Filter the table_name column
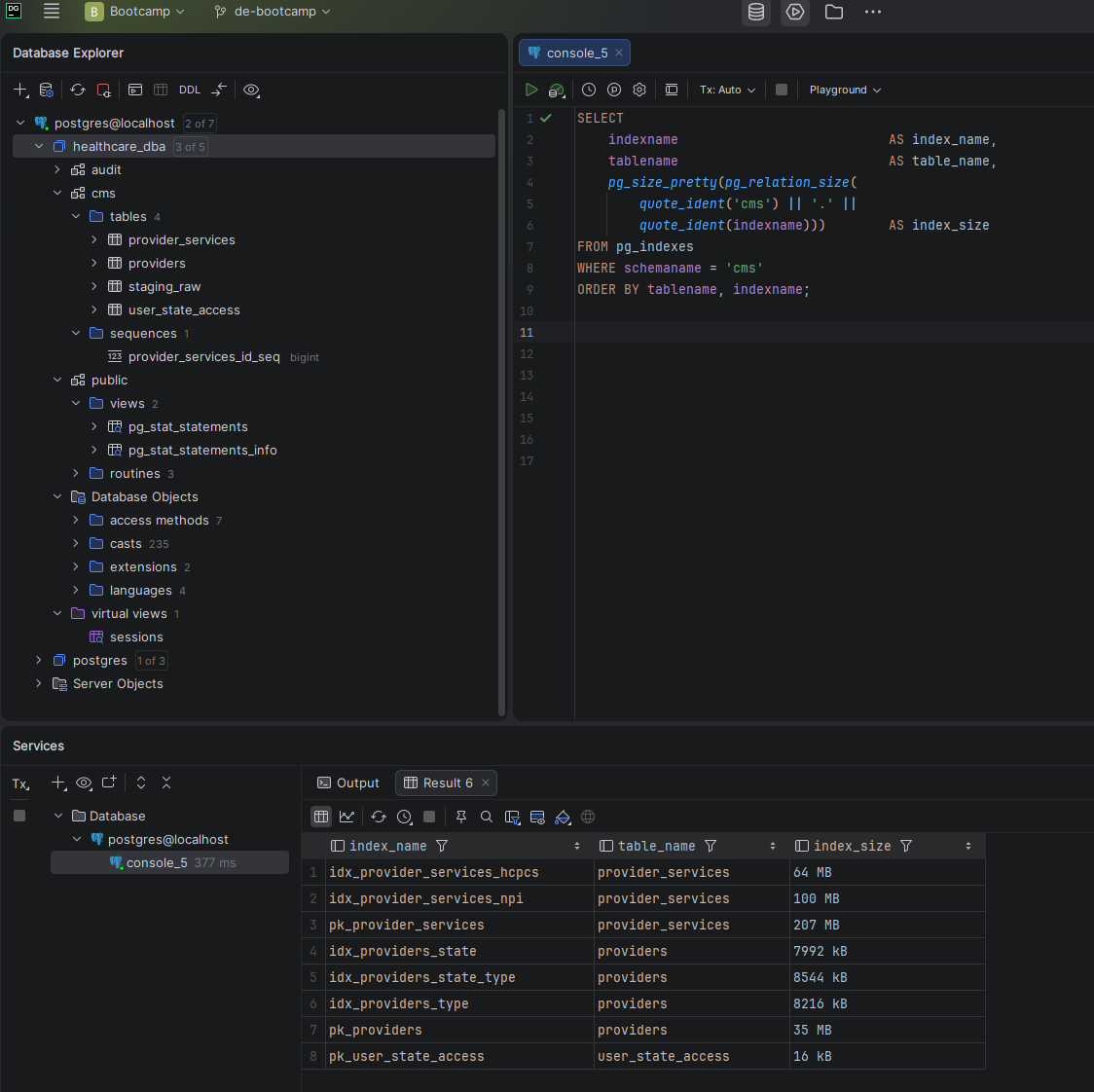This screenshot has height=1092, width=1094. 711,846
